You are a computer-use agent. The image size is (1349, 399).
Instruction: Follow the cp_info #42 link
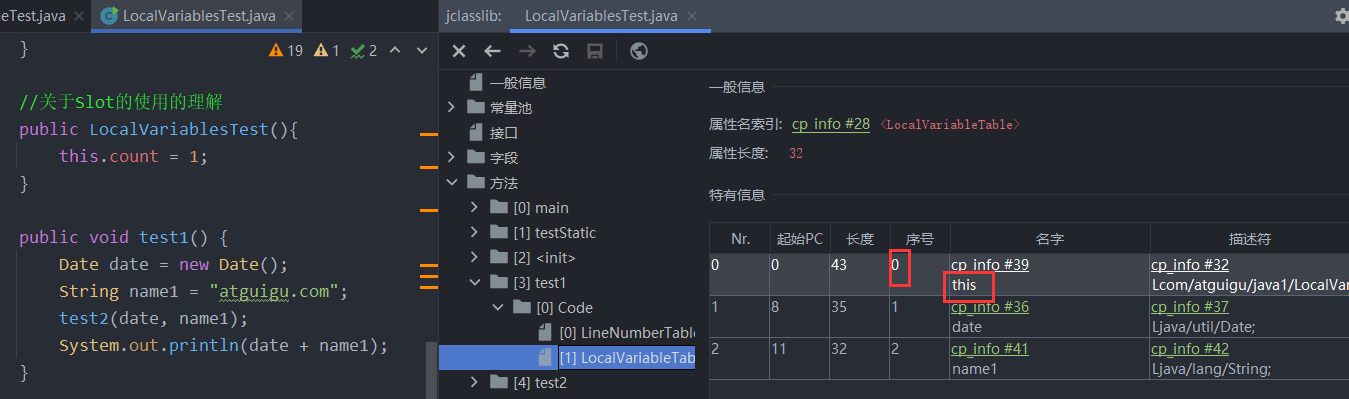point(1190,349)
